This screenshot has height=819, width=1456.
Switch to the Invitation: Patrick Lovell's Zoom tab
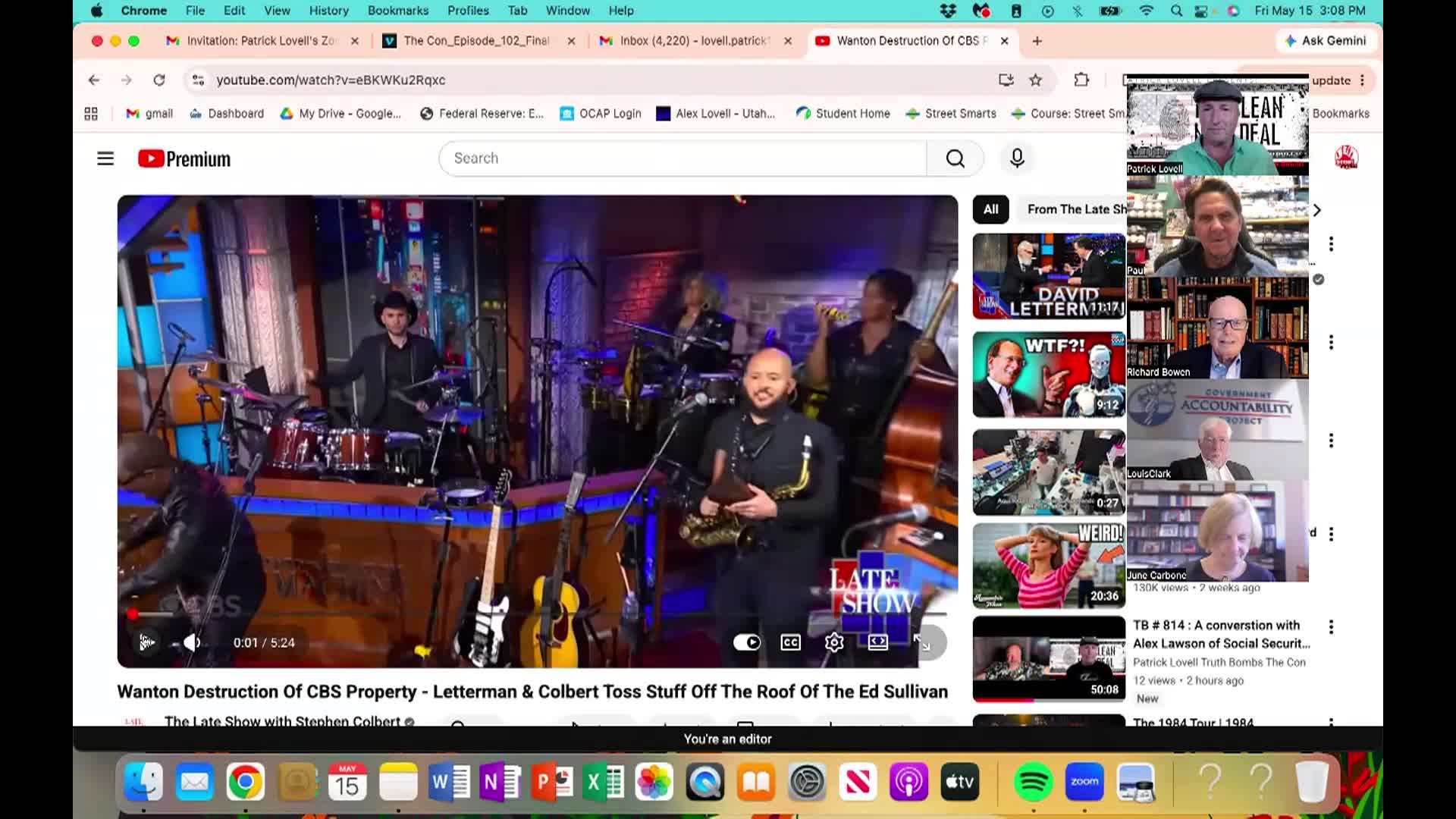(261, 41)
